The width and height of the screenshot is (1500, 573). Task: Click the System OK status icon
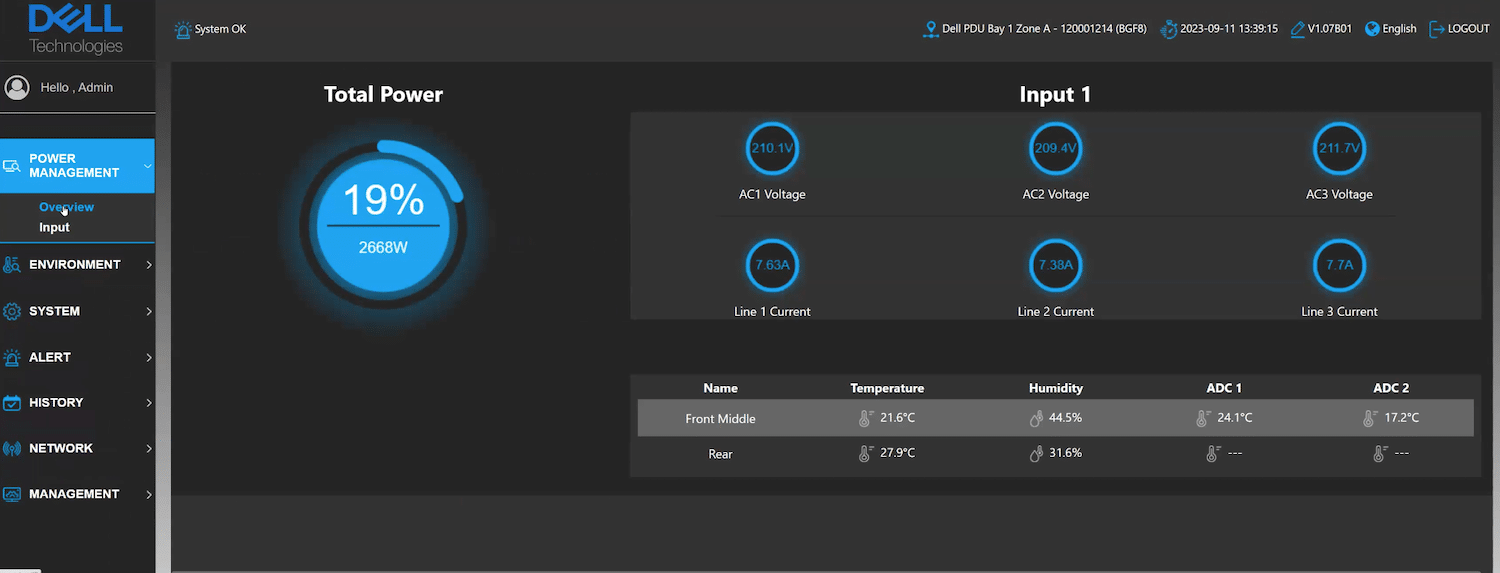182,30
